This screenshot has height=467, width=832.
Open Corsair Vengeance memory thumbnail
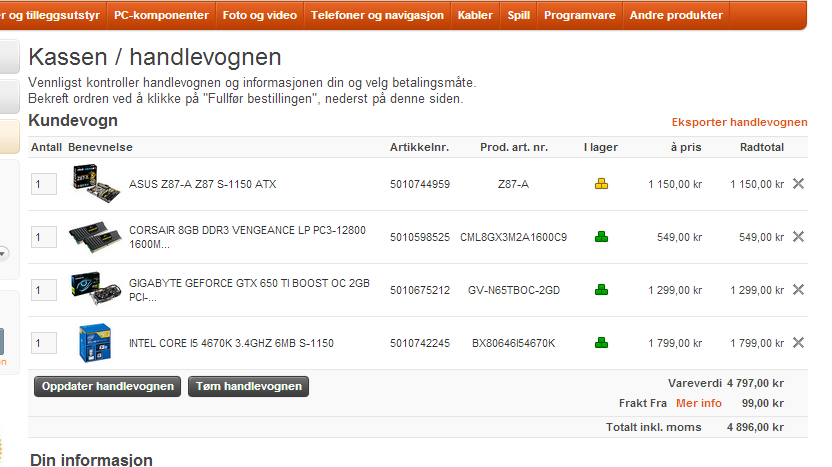[96, 237]
